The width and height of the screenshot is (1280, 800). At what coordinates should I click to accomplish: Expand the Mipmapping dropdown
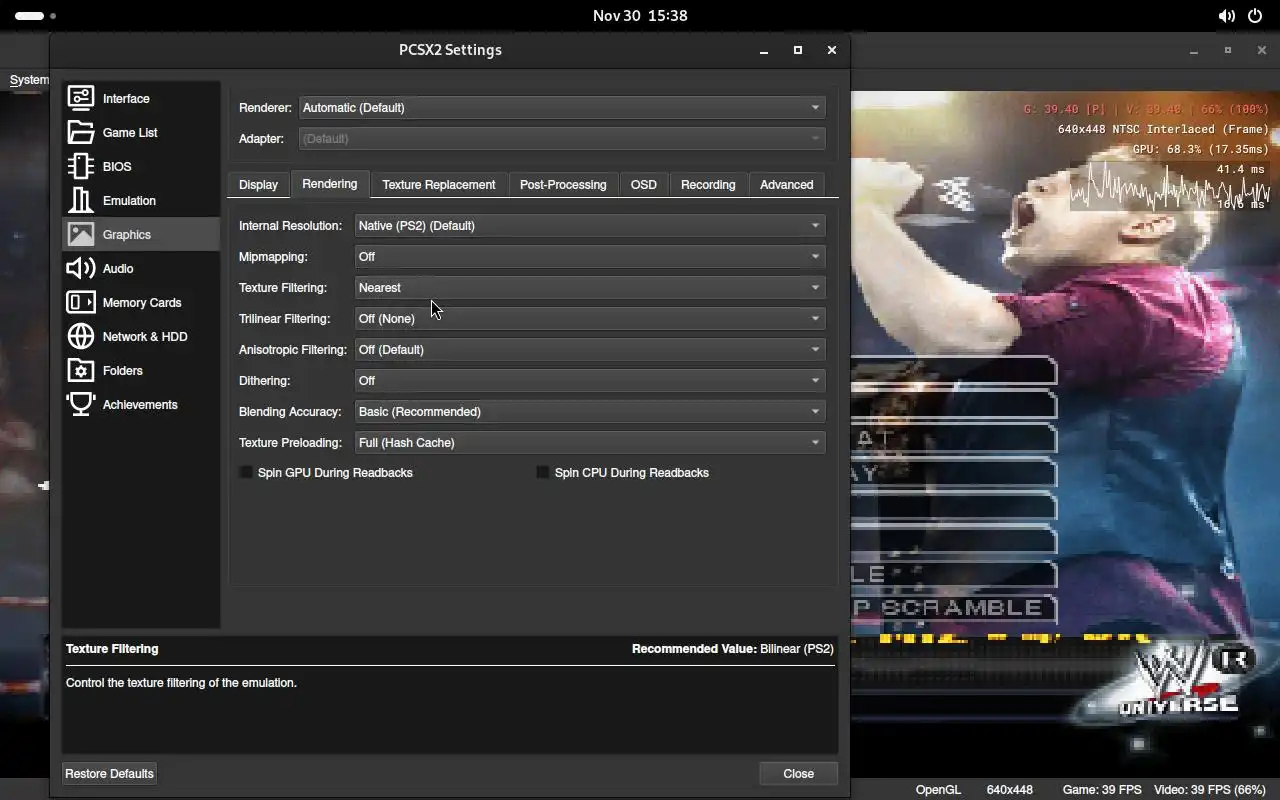pos(590,256)
